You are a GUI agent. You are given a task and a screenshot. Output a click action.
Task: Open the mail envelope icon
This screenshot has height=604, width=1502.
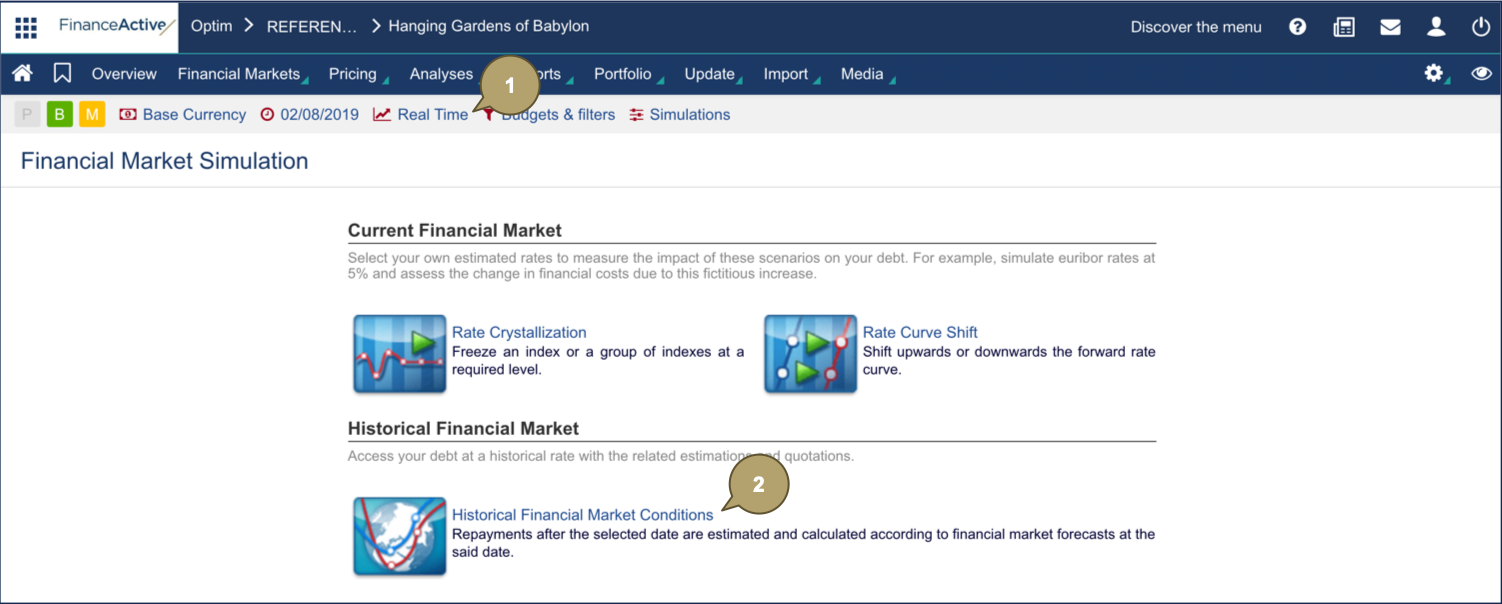point(1390,27)
